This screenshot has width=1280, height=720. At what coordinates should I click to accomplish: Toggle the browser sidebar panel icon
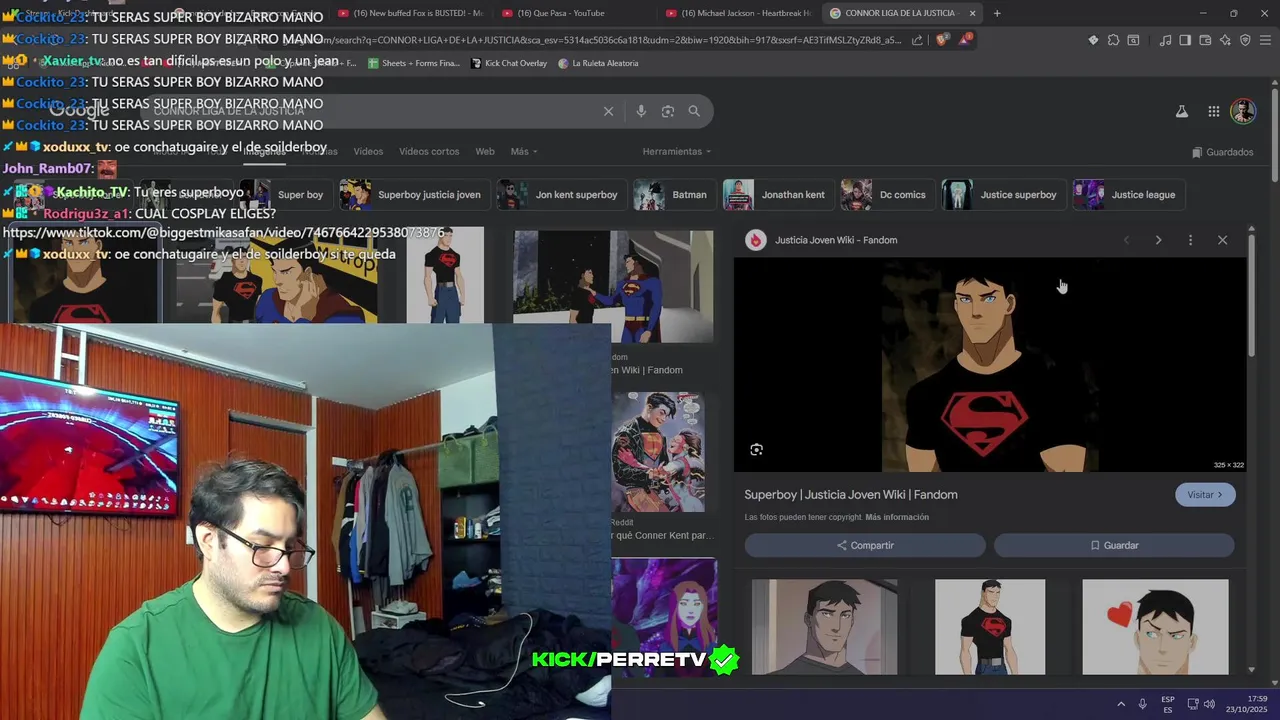pos(1185,40)
